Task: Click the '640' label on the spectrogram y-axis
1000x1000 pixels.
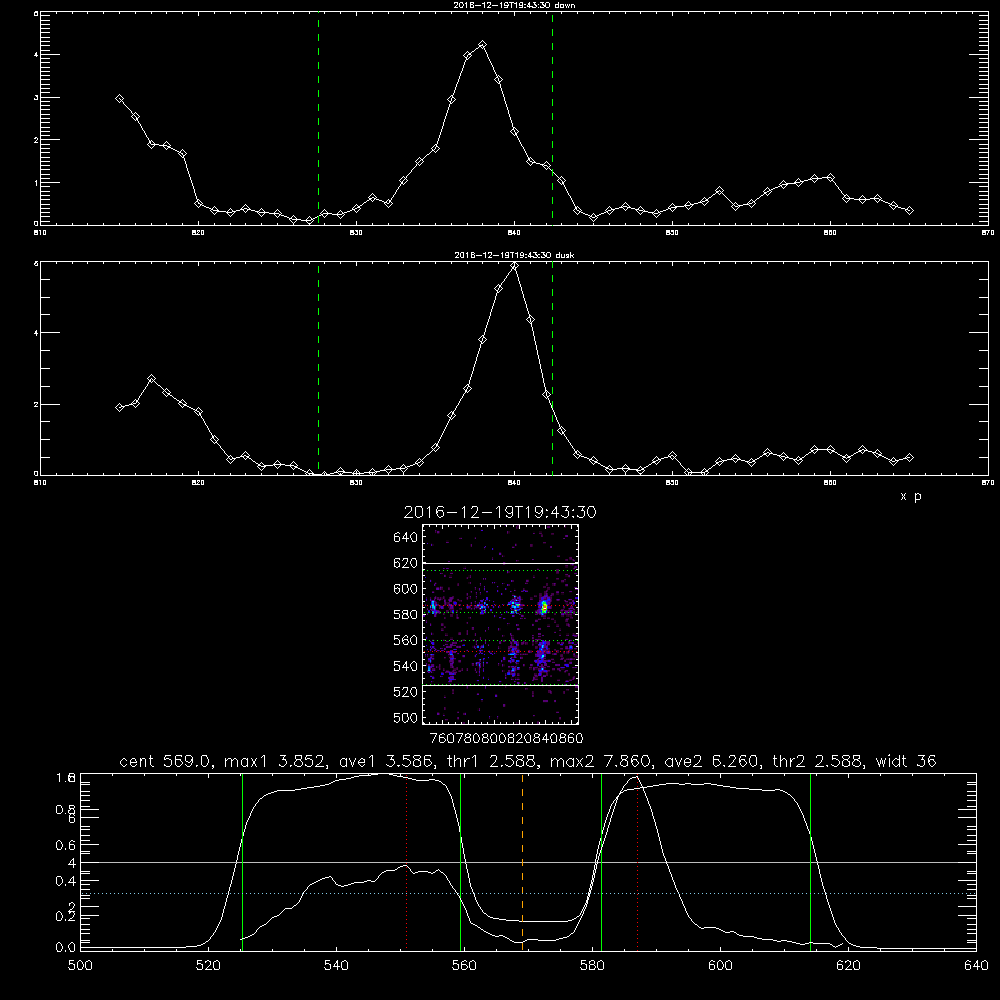Action: 406,538
